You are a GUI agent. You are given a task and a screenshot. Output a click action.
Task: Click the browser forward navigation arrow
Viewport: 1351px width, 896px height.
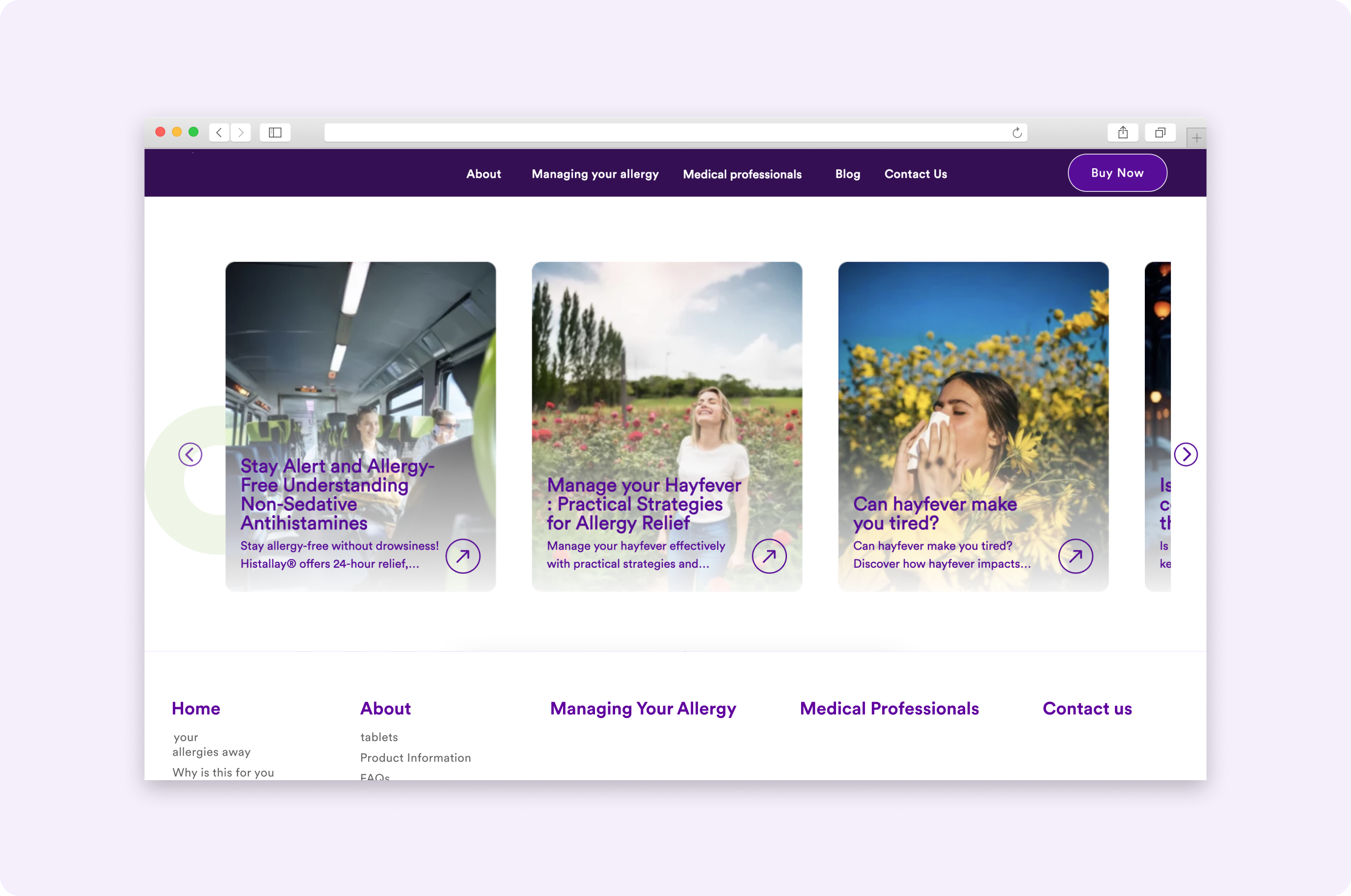pyautogui.click(x=241, y=132)
